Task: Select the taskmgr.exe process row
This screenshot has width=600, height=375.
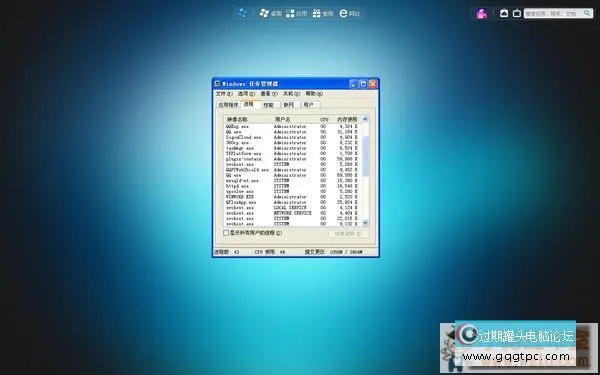Action: coord(292,148)
